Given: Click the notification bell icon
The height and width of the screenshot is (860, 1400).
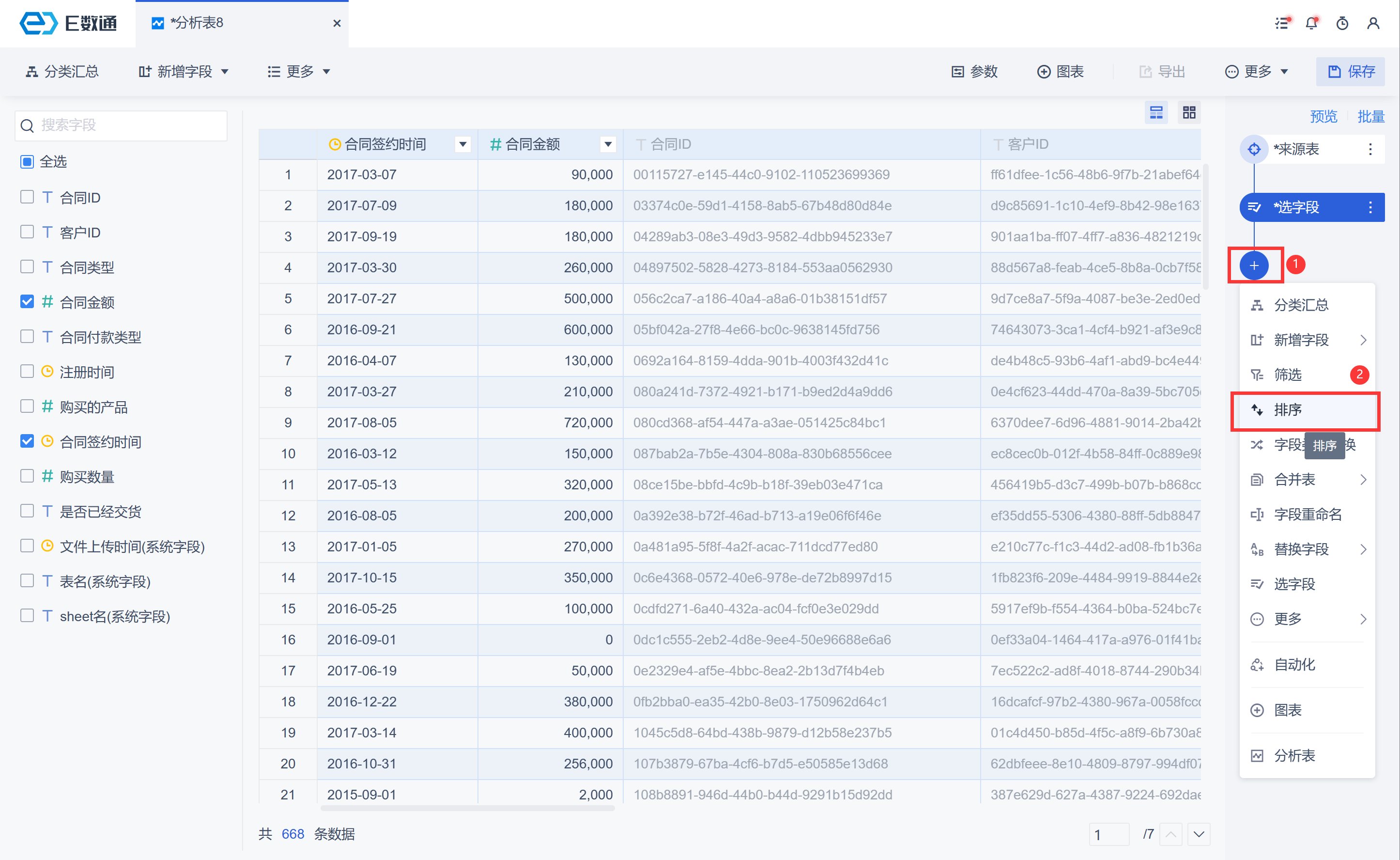Looking at the screenshot, I should (1311, 23).
